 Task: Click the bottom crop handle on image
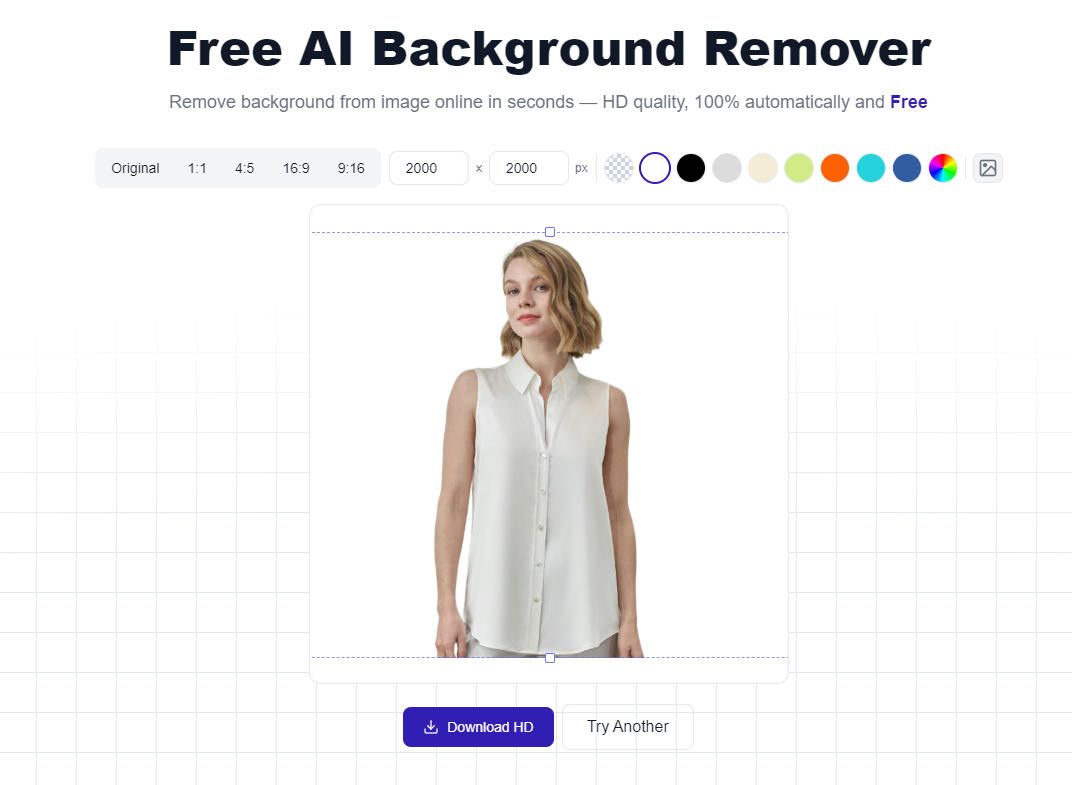(550, 658)
